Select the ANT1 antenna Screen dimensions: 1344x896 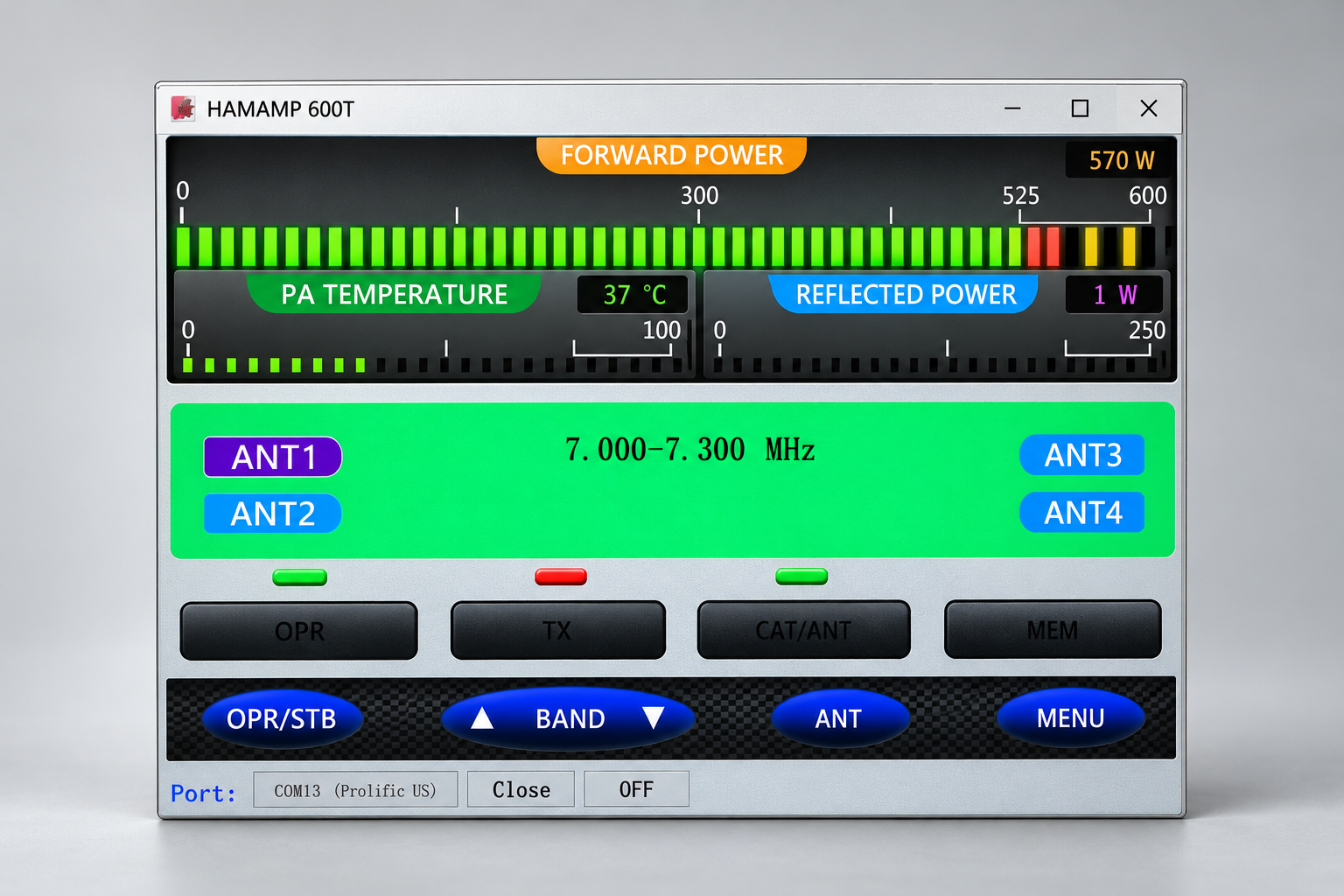(273, 457)
